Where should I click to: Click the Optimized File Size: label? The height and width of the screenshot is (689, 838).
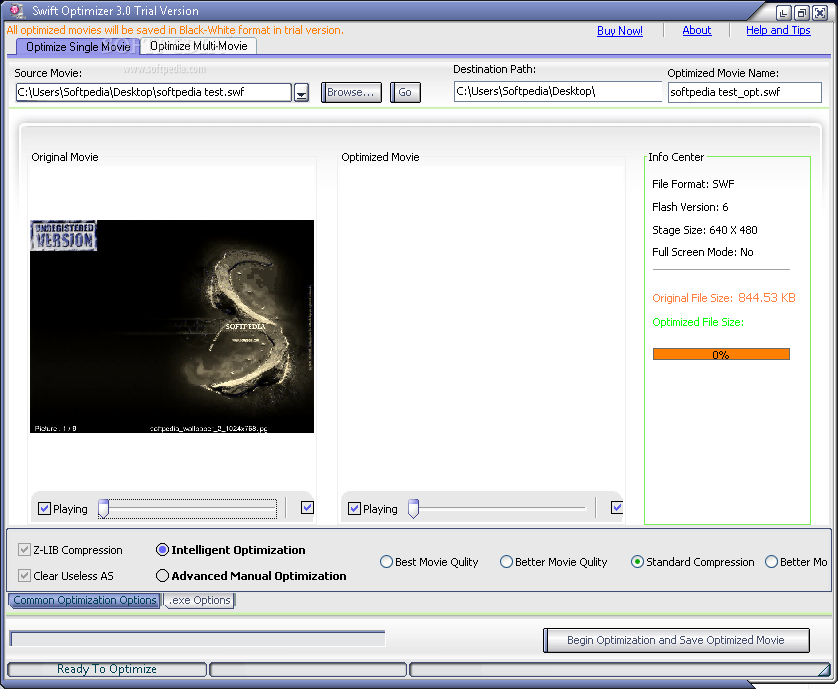[697, 322]
